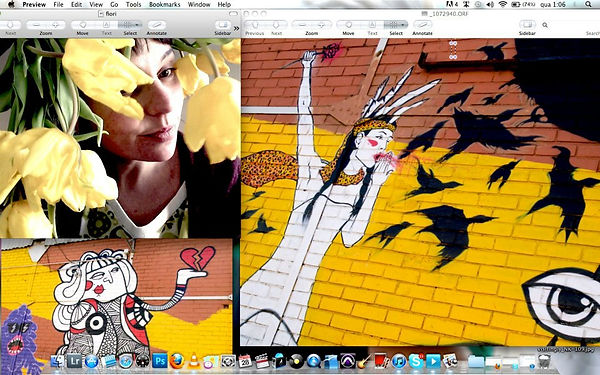
Task: Click Annotate in right Preview window
Action: click(x=422, y=25)
